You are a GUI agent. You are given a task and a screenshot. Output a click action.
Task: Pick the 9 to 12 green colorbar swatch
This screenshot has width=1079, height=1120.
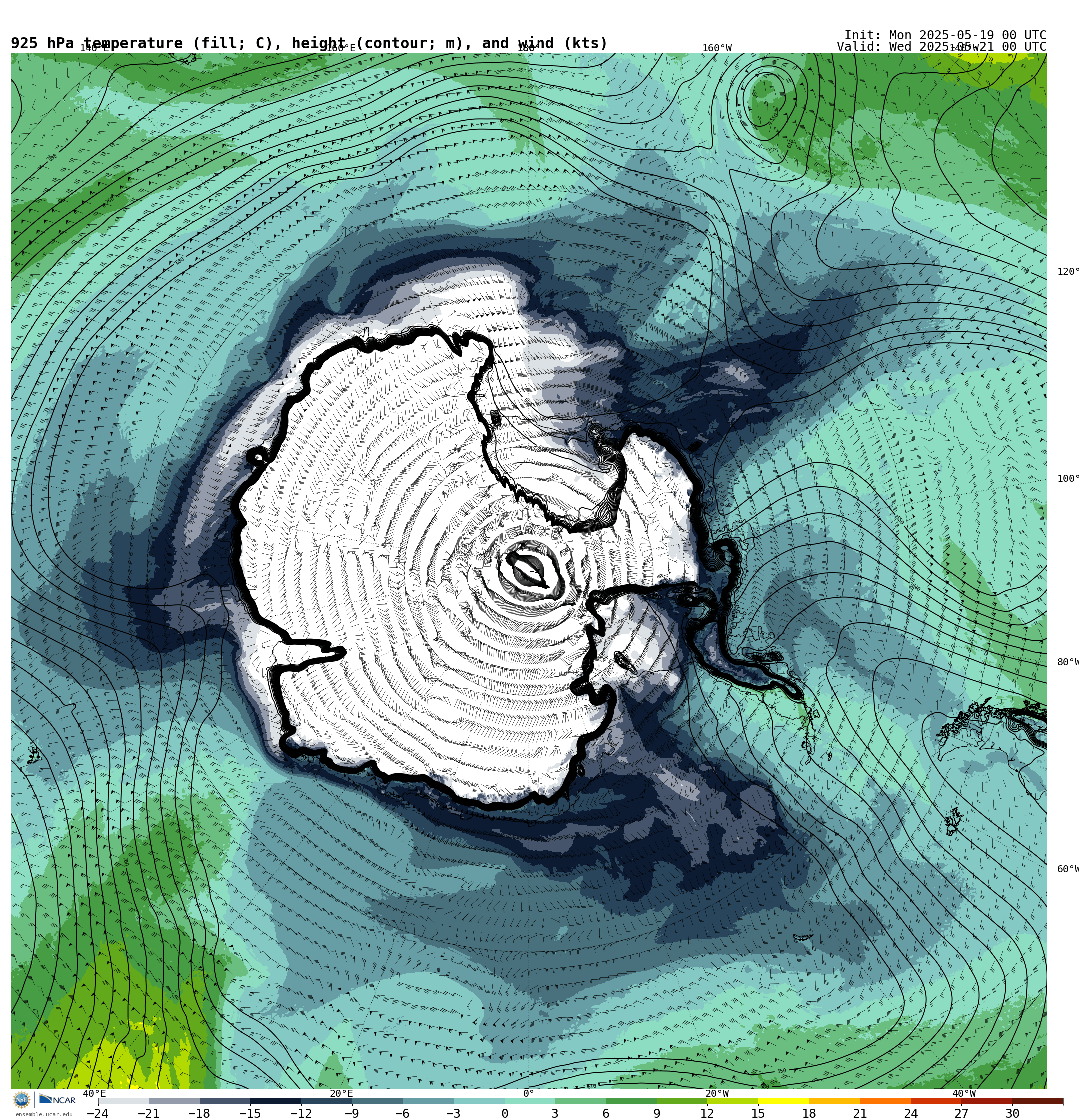(x=681, y=1101)
